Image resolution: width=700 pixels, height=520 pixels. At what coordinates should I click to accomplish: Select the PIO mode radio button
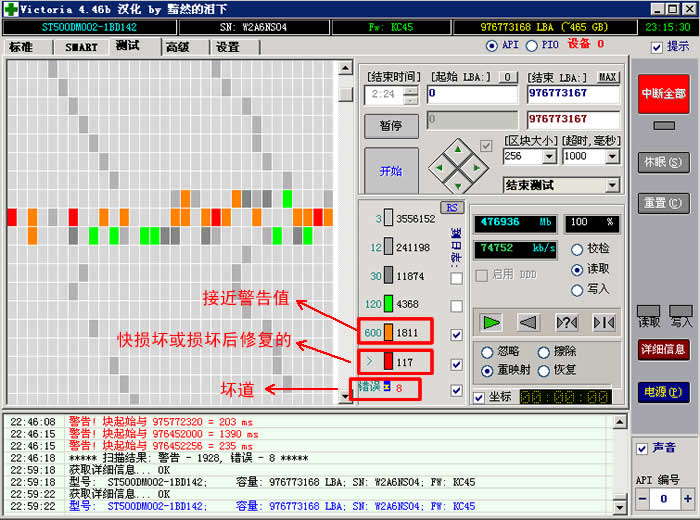[x=531, y=46]
